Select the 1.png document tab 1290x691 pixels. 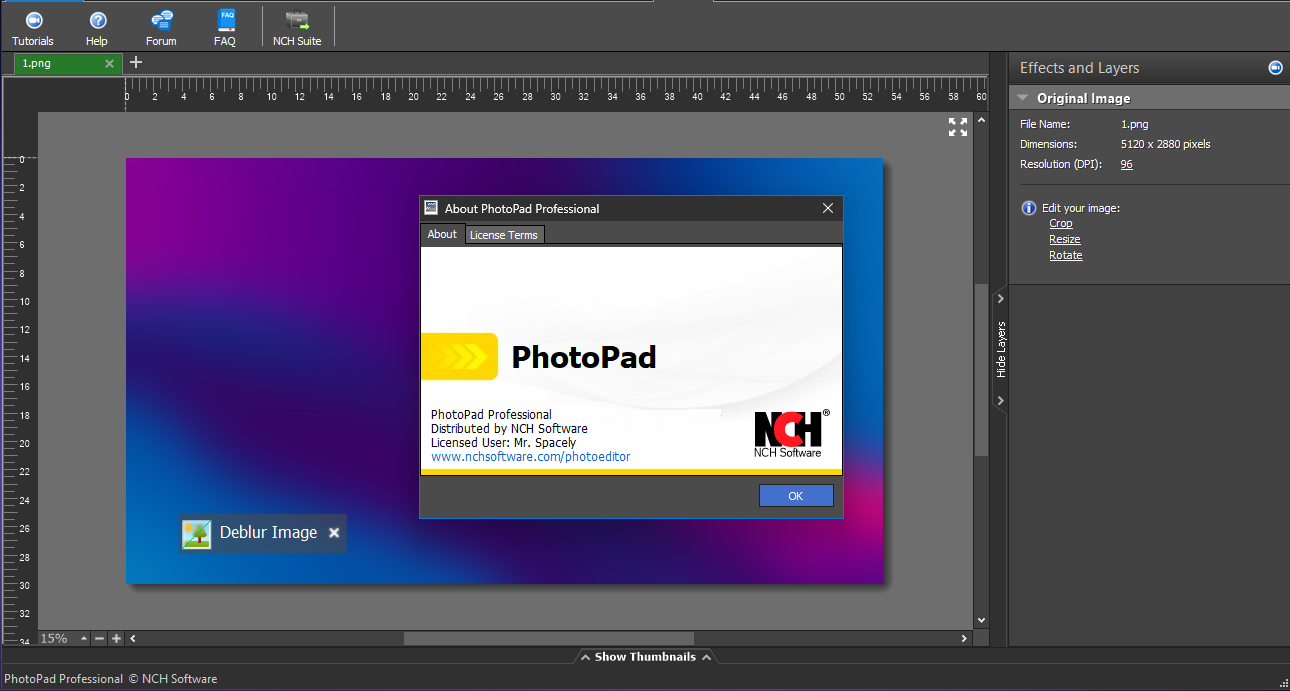[x=67, y=63]
